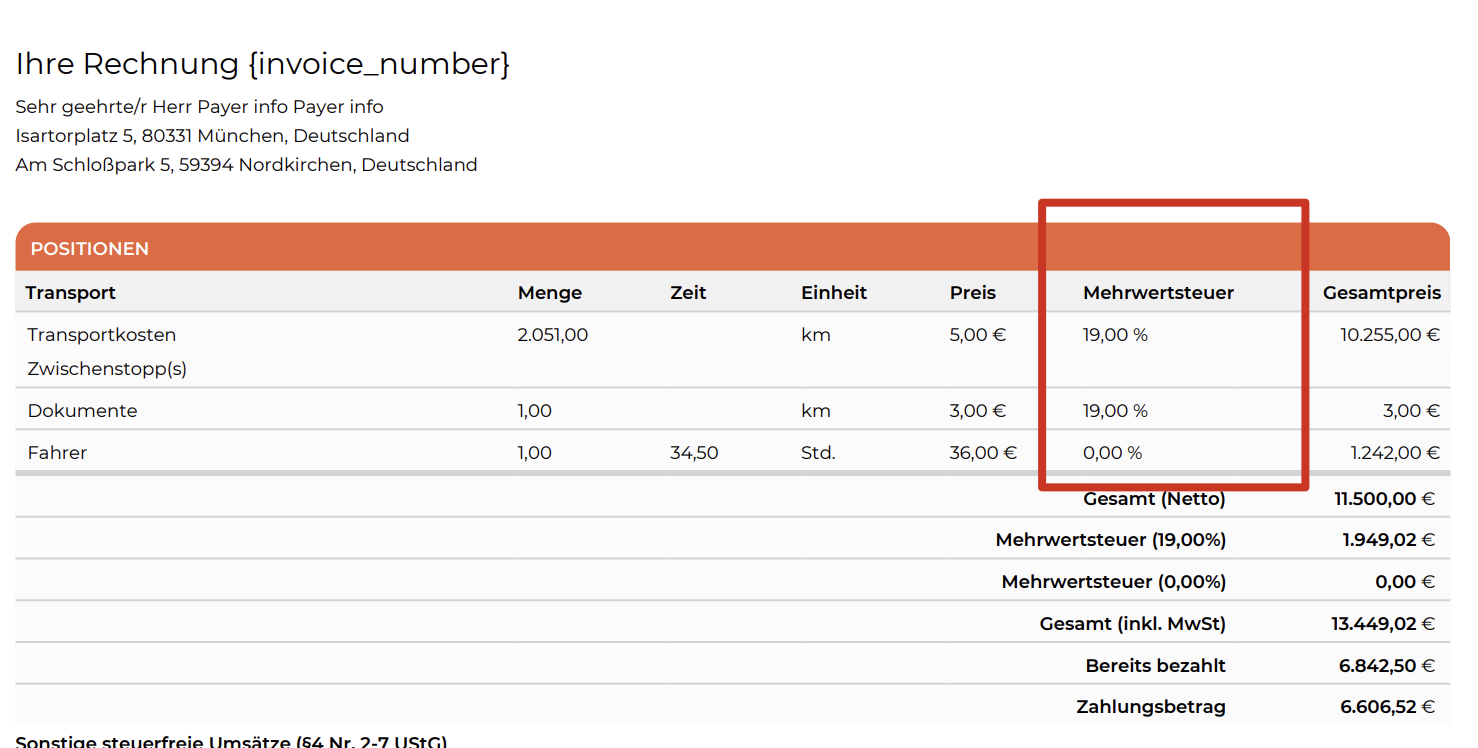Click the "Mehrwertsteuer" column header

pos(1158,293)
